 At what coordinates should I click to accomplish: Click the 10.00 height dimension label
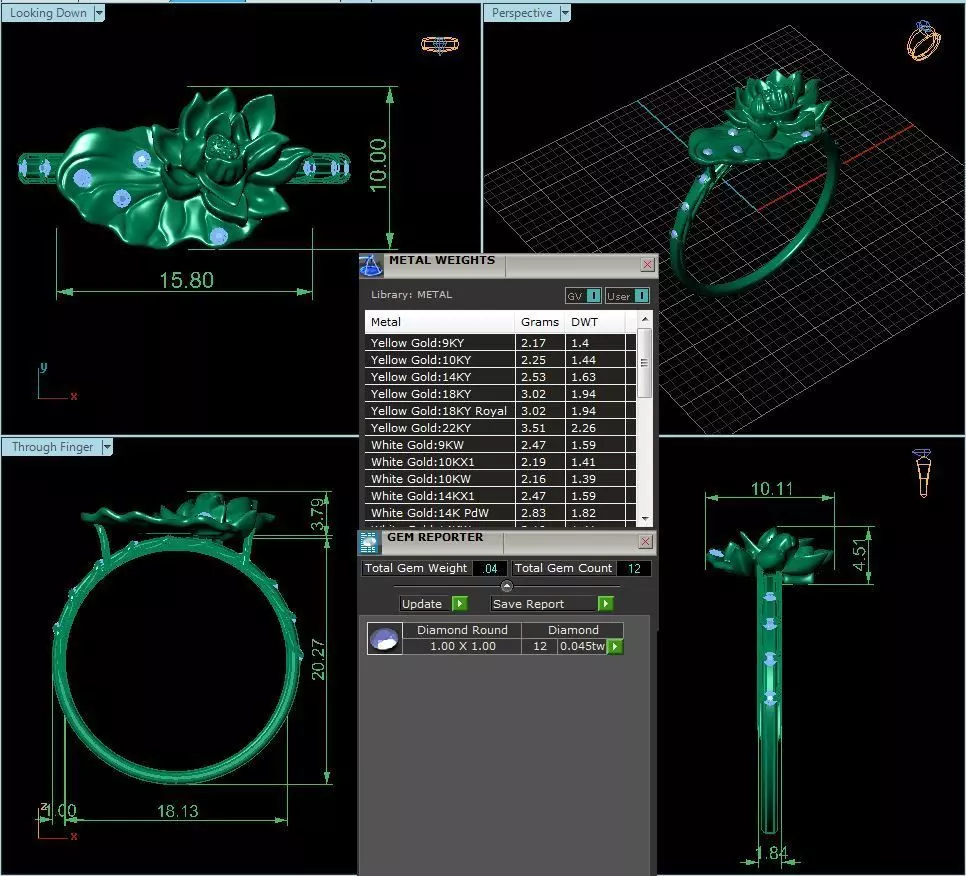(378, 164)
